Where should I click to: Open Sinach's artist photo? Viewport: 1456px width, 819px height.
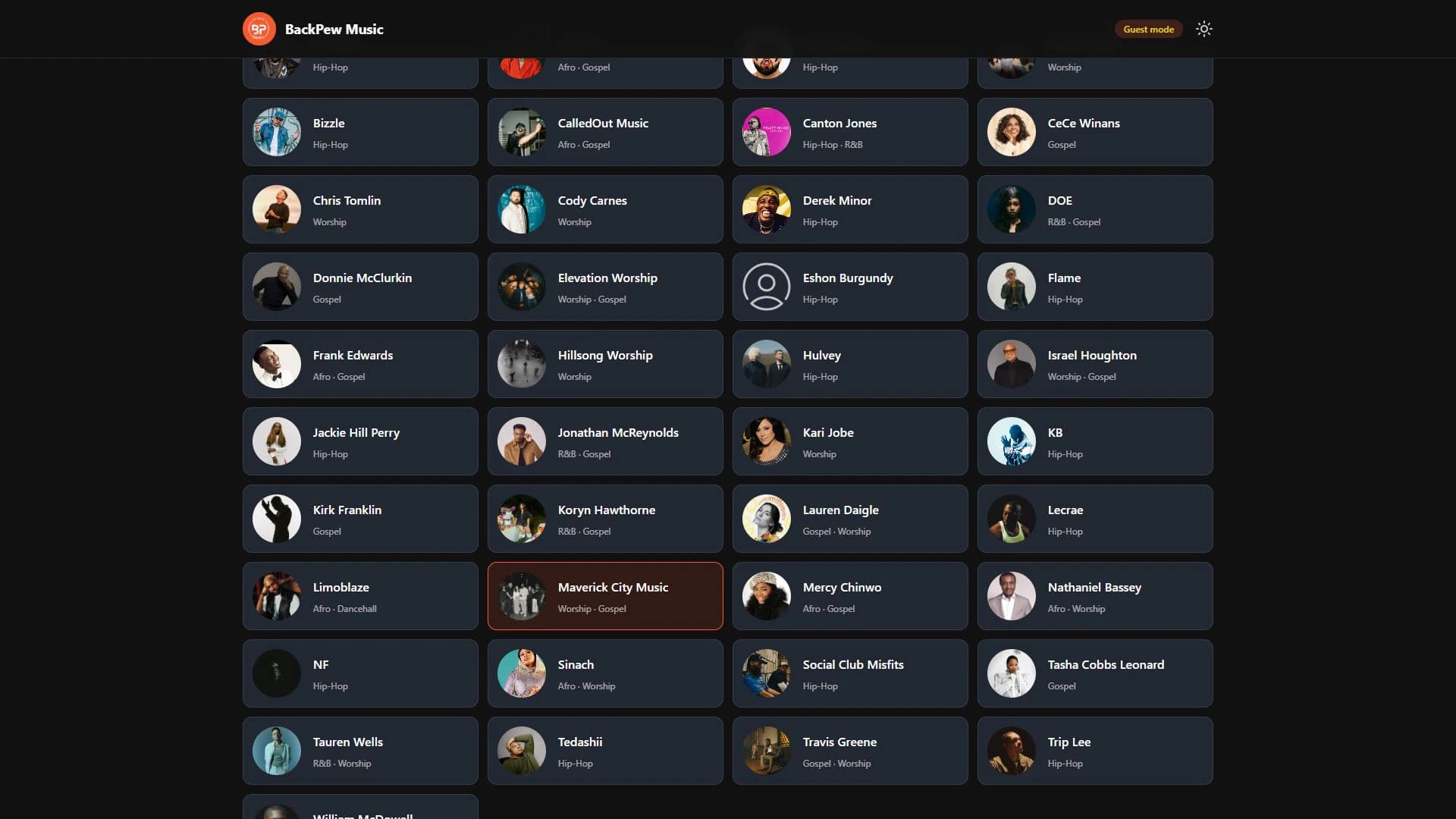click(522, 673)
